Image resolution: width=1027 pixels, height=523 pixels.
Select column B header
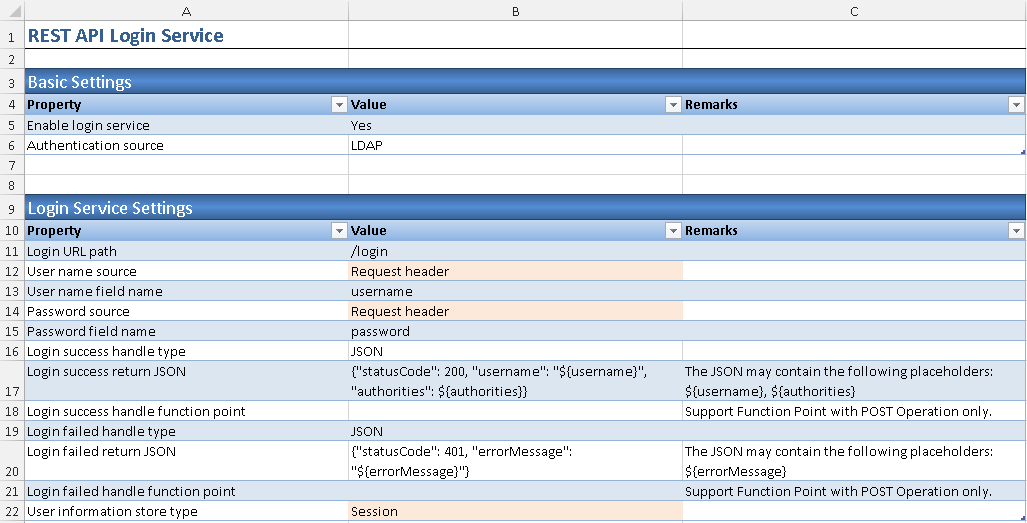[515, 11]
